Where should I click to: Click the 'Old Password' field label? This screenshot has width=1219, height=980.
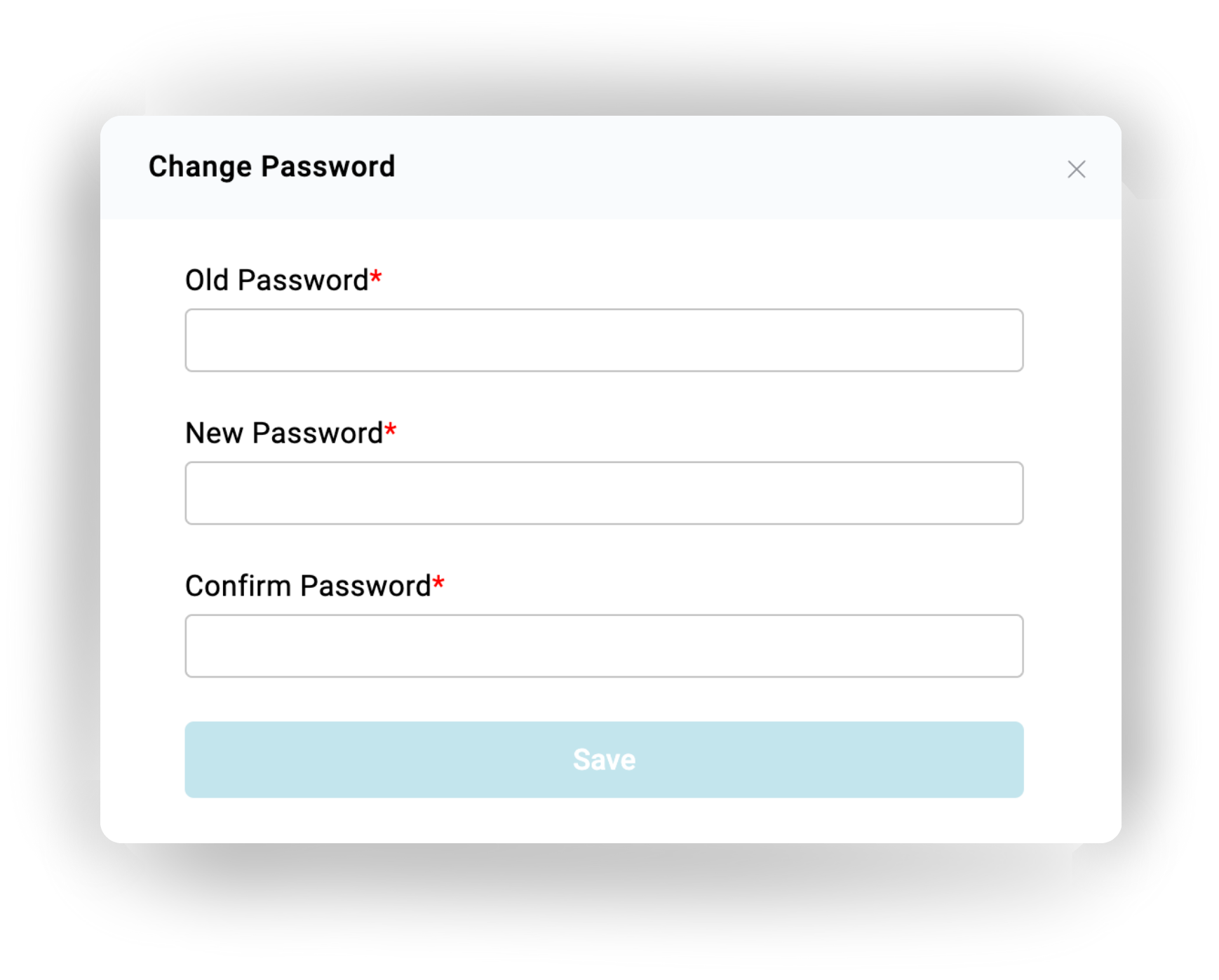click(x=276, y=281)
